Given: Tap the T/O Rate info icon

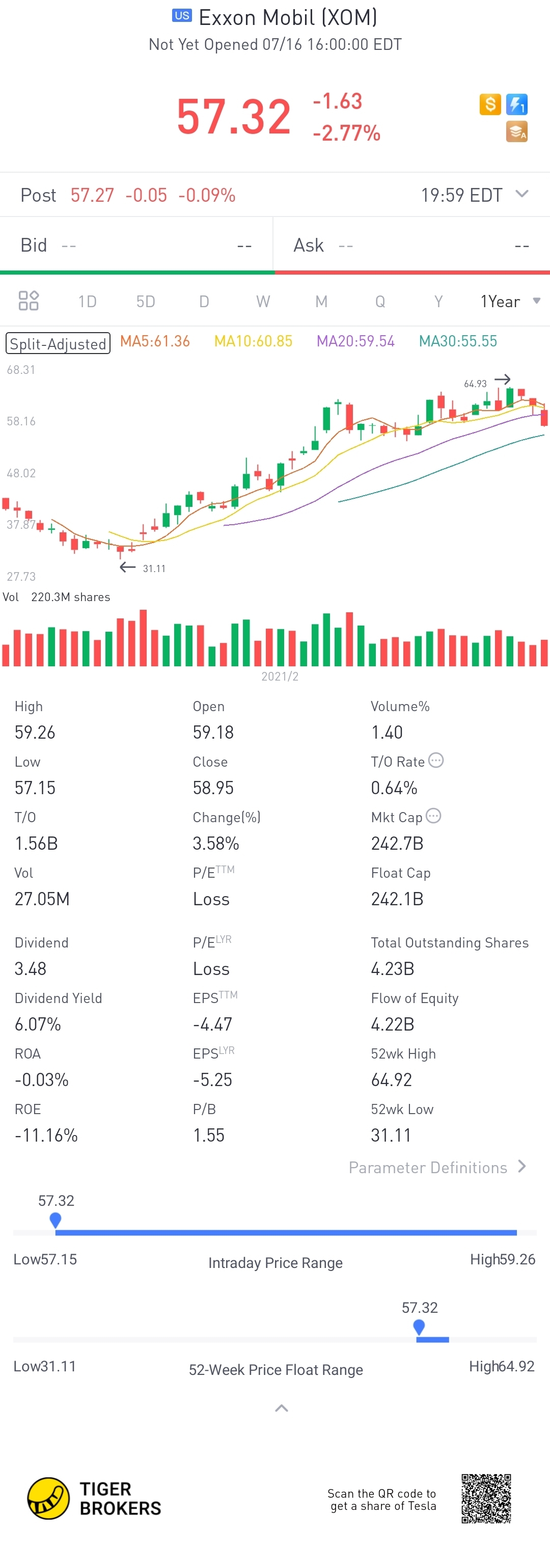Looking at the screenshot, I should [435, 760].
